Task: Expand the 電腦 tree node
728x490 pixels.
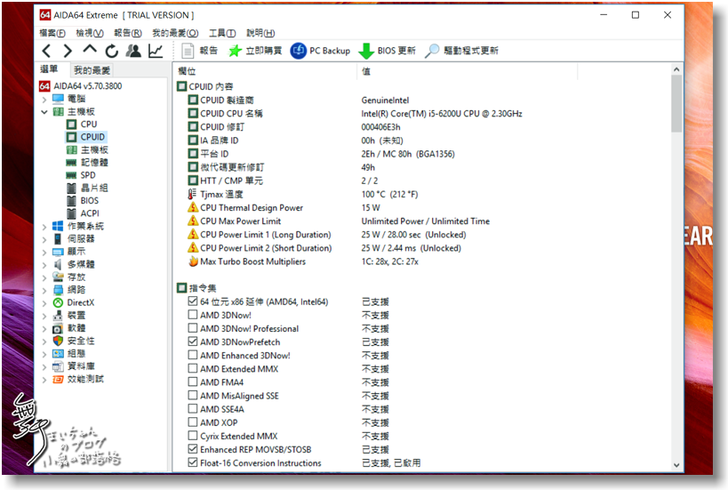Action: (44, 99)
